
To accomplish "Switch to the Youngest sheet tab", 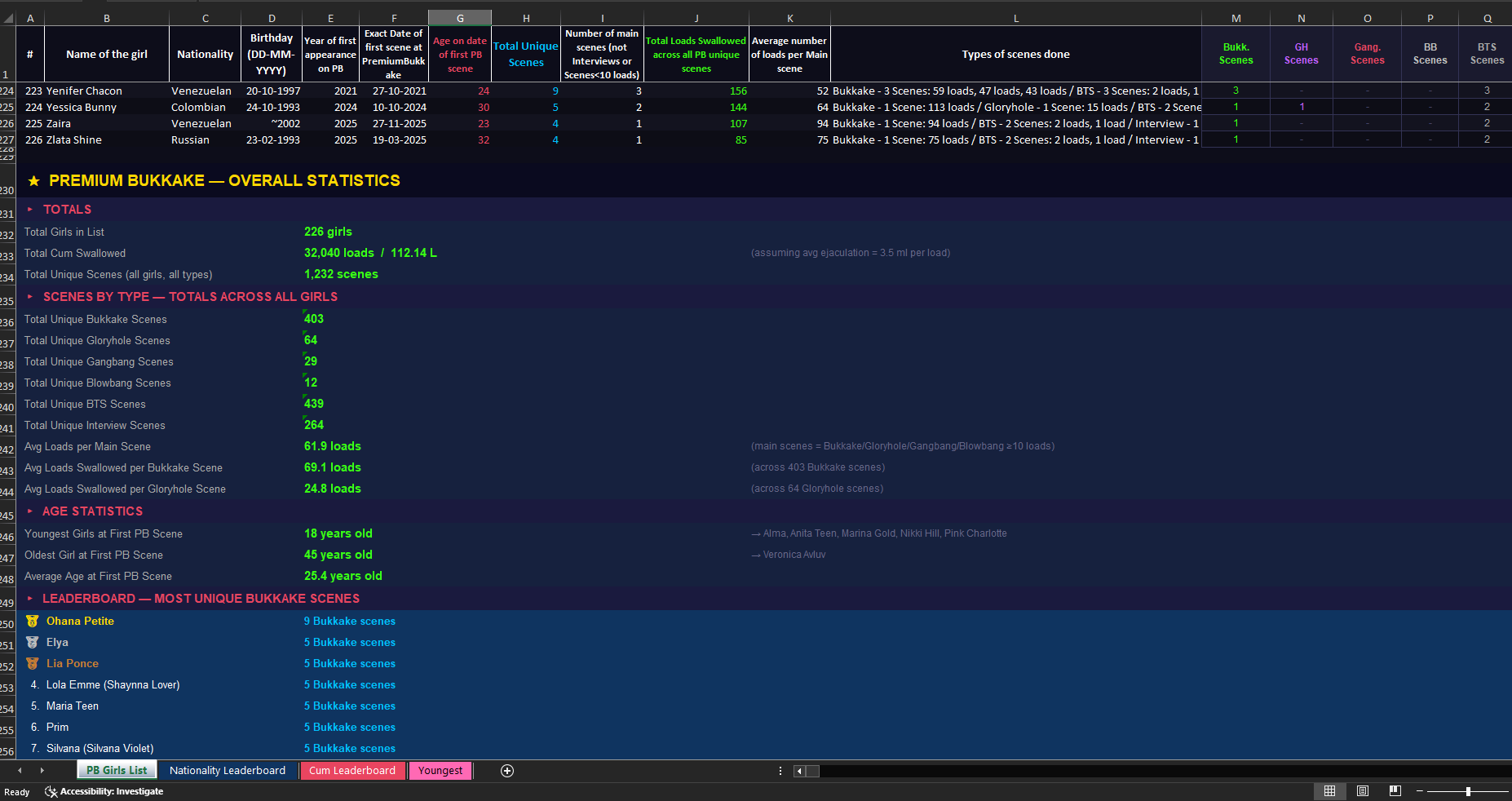I will [440, 771].
